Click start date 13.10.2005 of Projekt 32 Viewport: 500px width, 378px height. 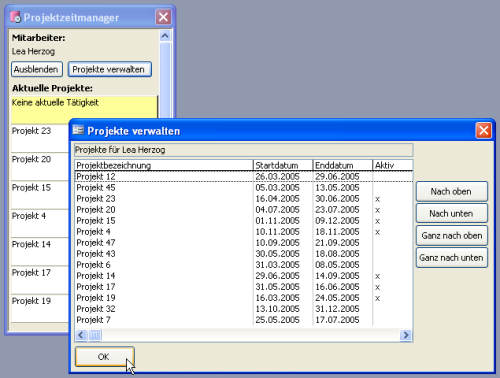(277, 308)
